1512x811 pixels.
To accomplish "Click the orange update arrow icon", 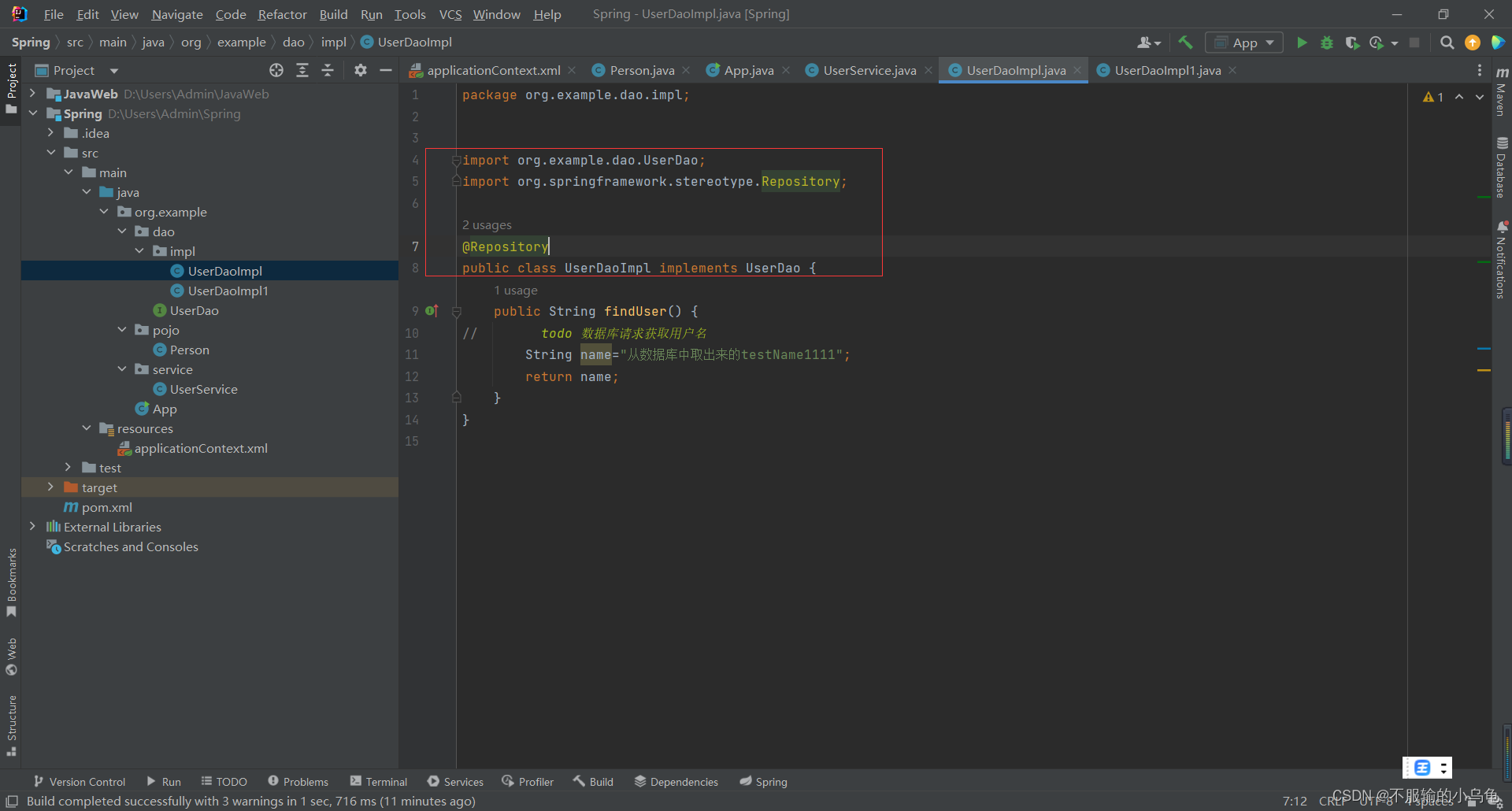I will (x=1472, y=43).
